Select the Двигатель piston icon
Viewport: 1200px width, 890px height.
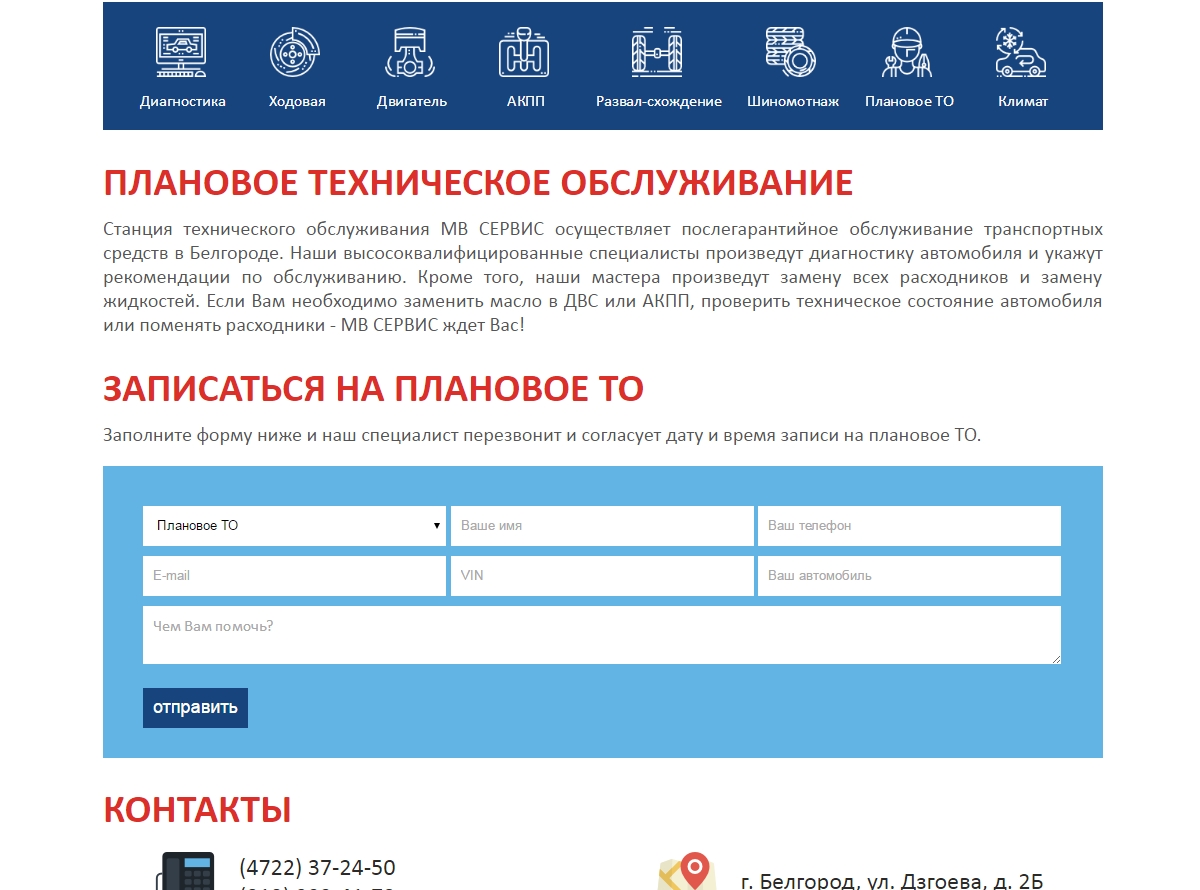pos(411,53)
